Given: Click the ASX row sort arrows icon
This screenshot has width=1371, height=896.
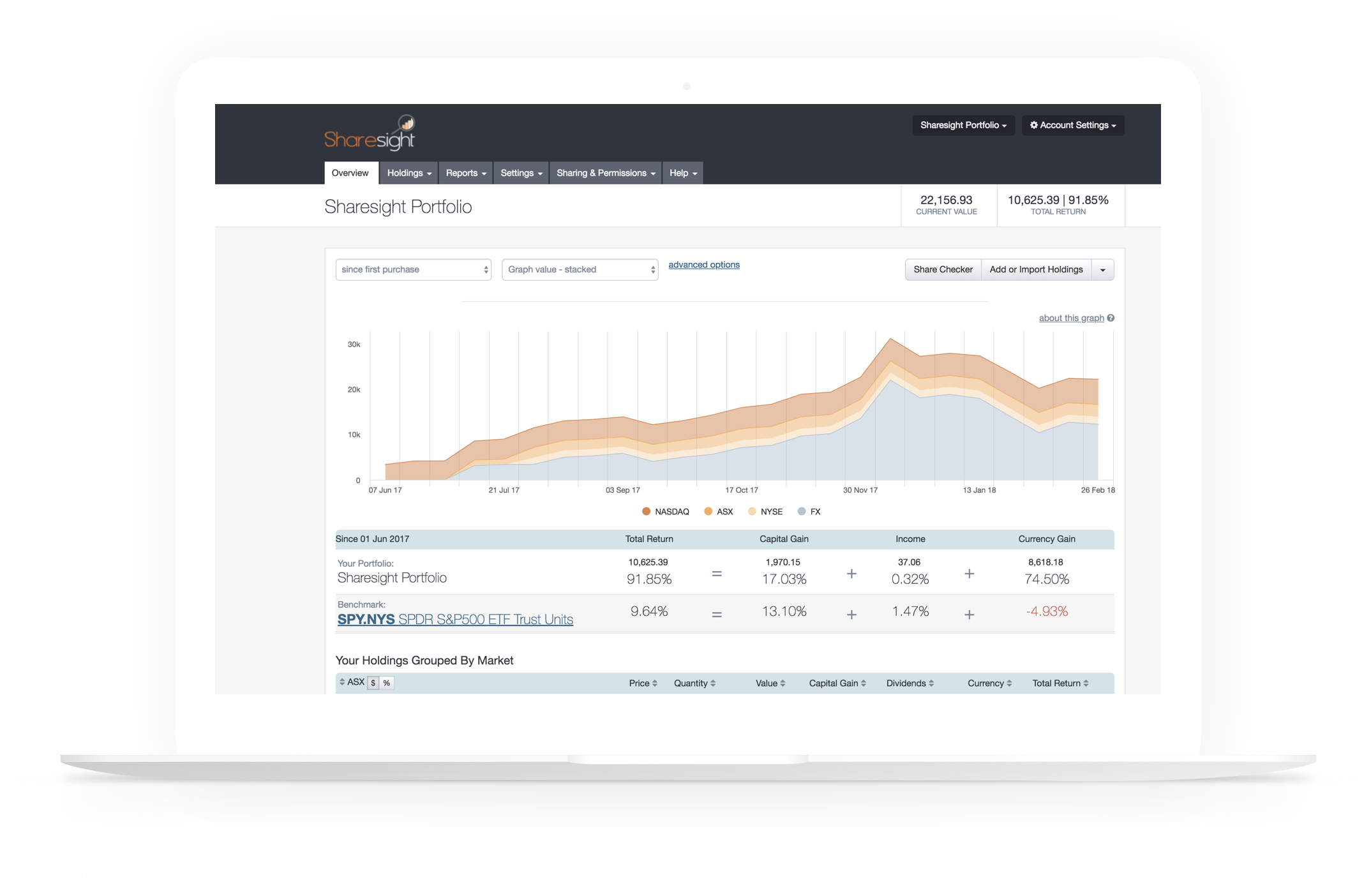Looking at the screenshot, I should coord(342,682).
